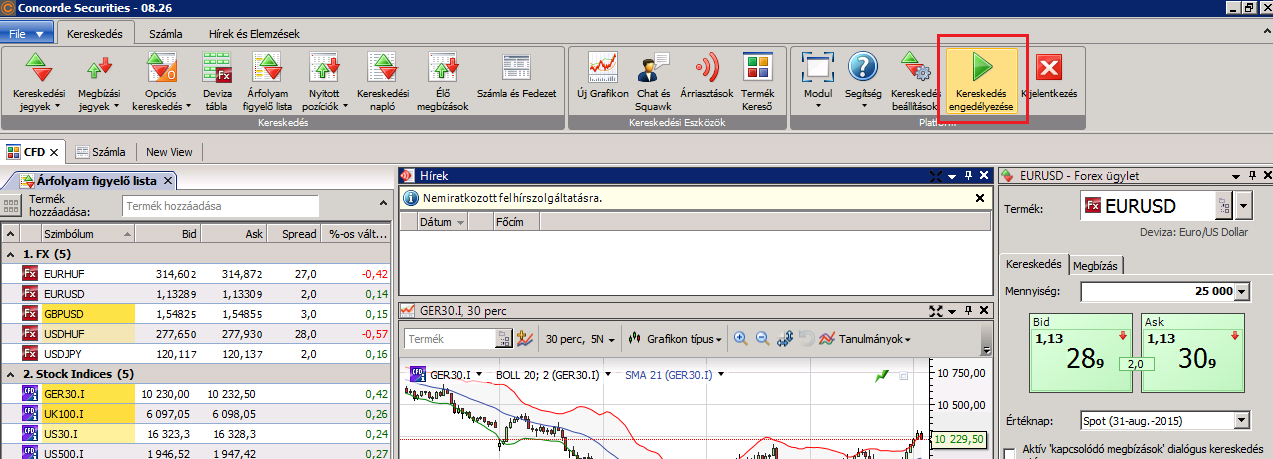Show Nyitott pozíciók open positions

coord(326,82)
